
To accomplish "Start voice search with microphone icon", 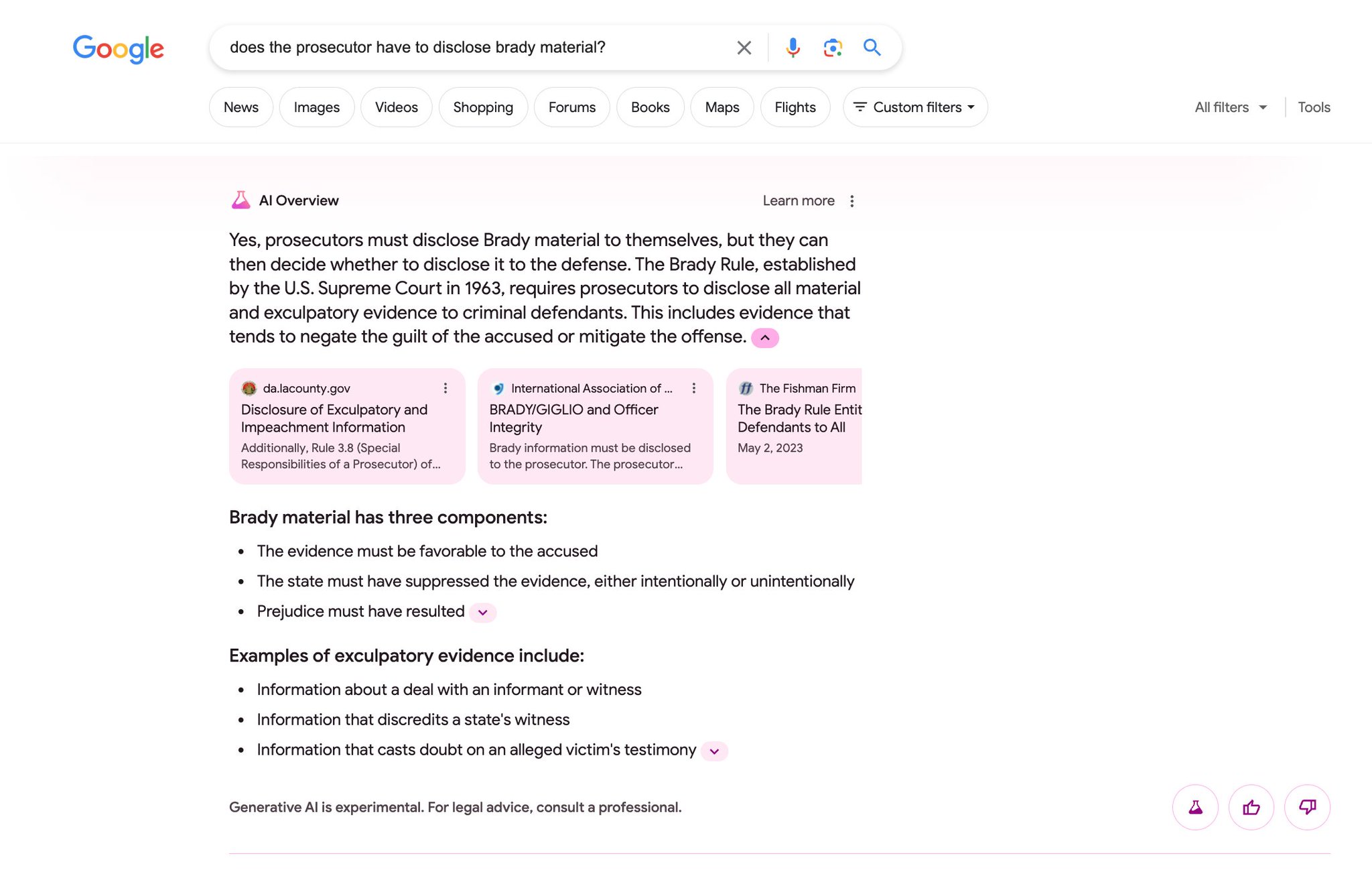I will [793, 48].
